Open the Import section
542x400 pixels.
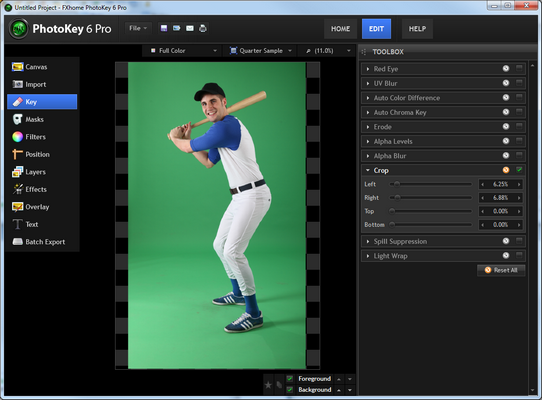point(42,84)
